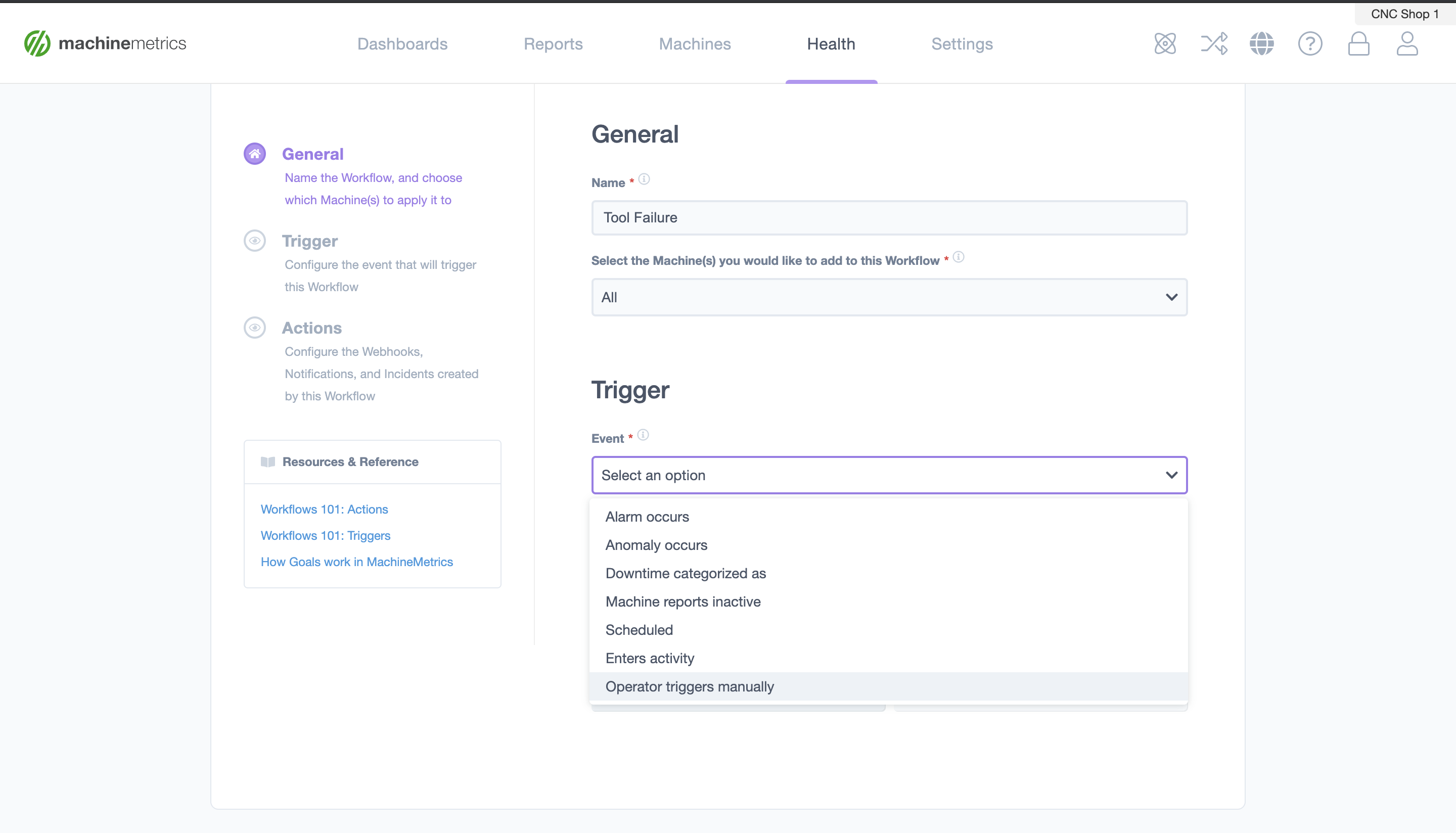Click the General step icon in sidebar
The width and height of the screenshot is (1456, 833).
click(255, 154)
